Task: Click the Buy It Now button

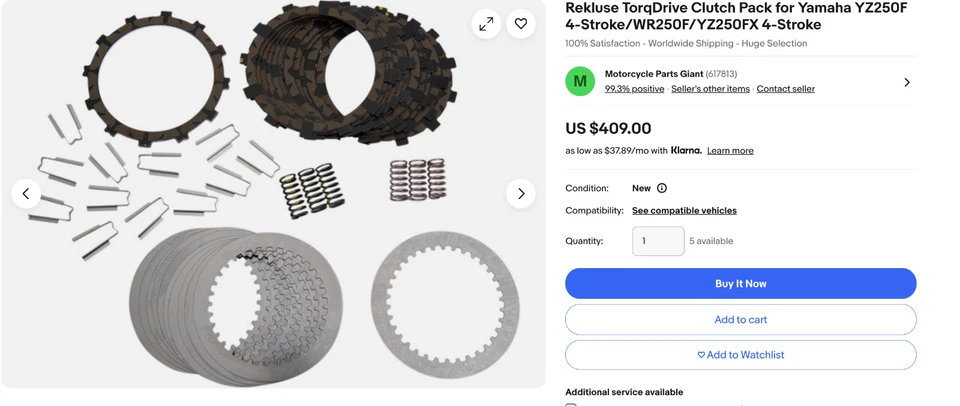Action: coord(741,284)
